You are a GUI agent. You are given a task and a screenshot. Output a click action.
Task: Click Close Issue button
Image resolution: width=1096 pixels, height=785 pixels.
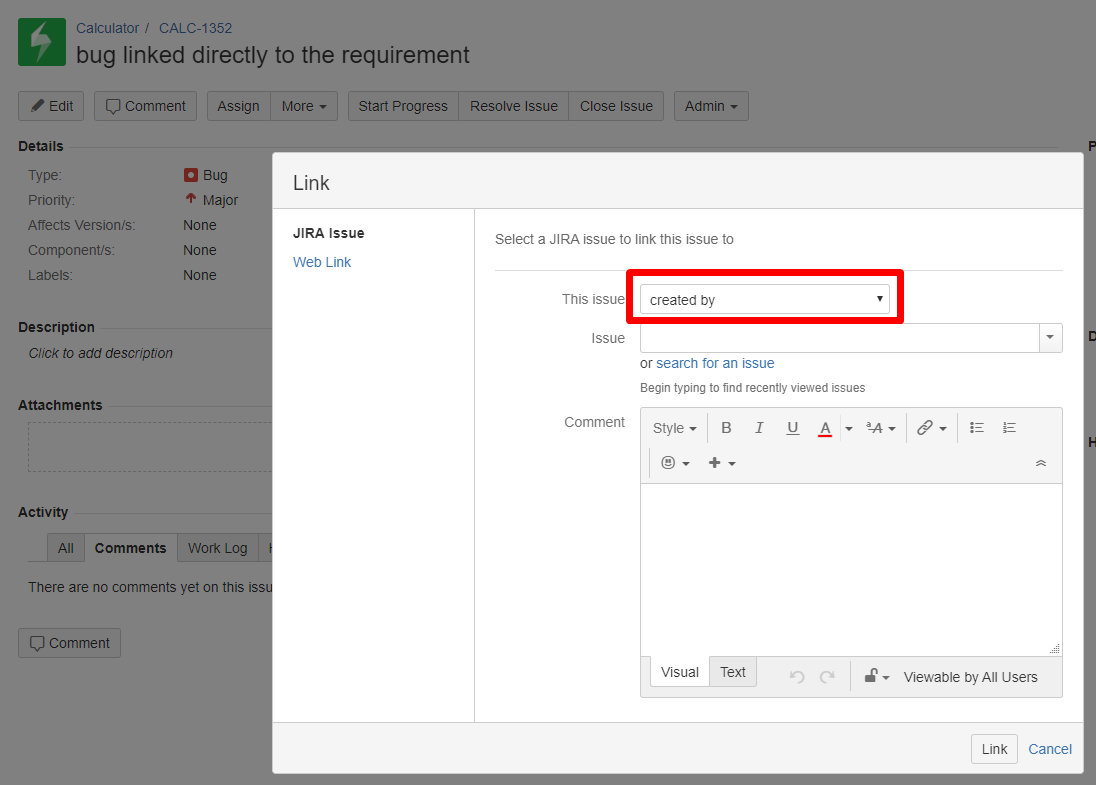[616, 106]
